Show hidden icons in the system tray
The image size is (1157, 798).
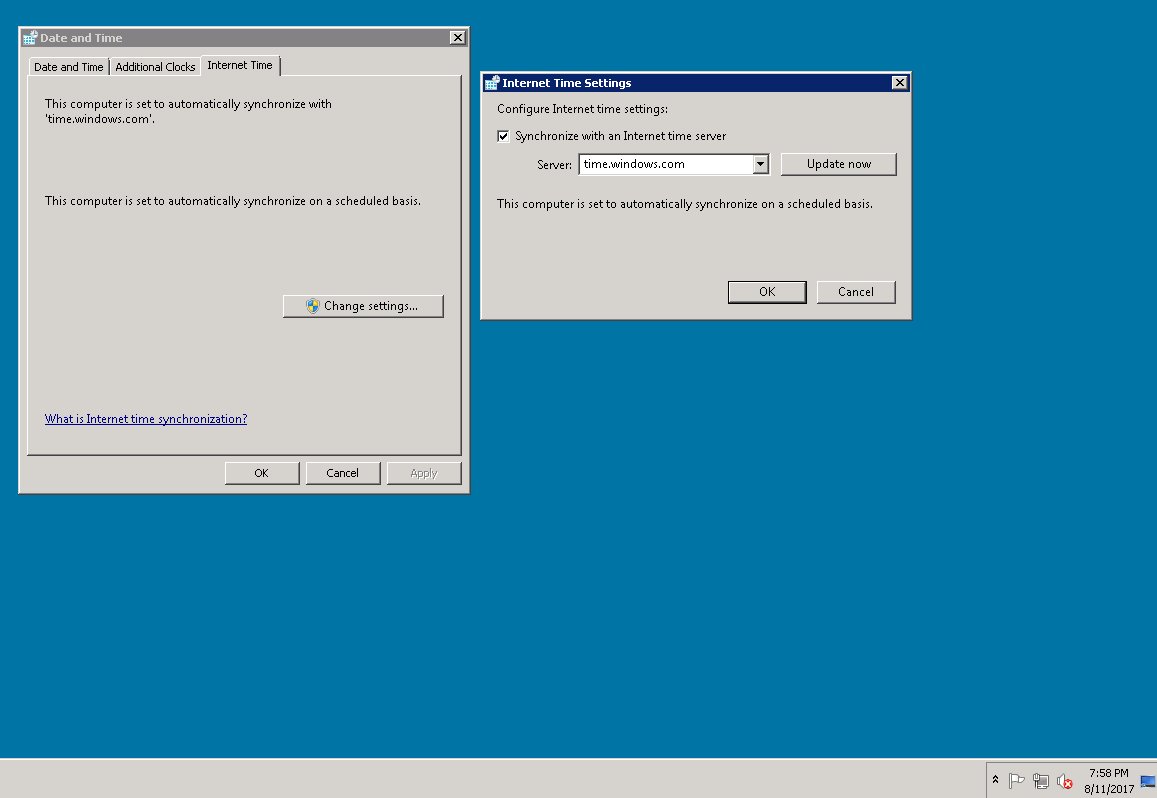(x=995, y=780)
